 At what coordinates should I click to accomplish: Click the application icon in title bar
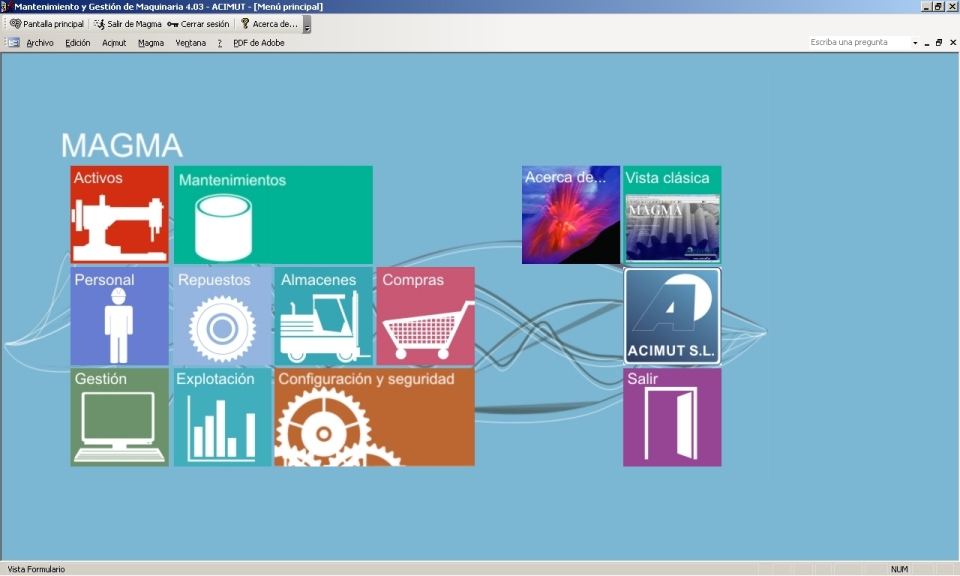(6, 7)
